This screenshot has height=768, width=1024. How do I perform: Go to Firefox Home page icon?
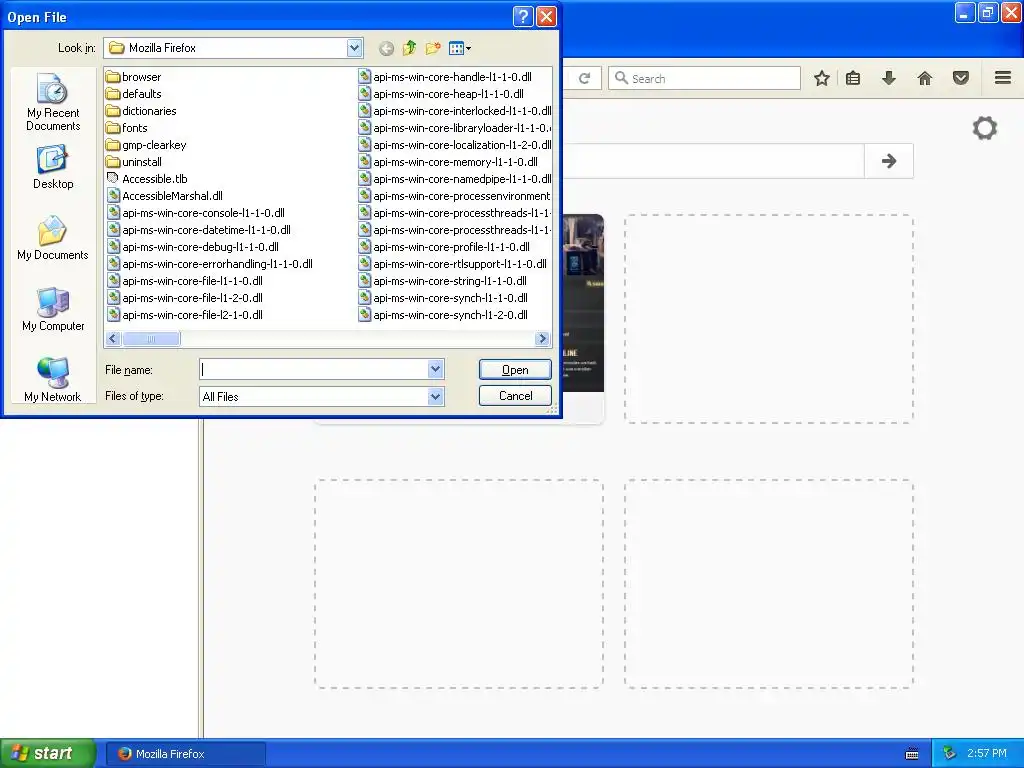coord(925,78)
